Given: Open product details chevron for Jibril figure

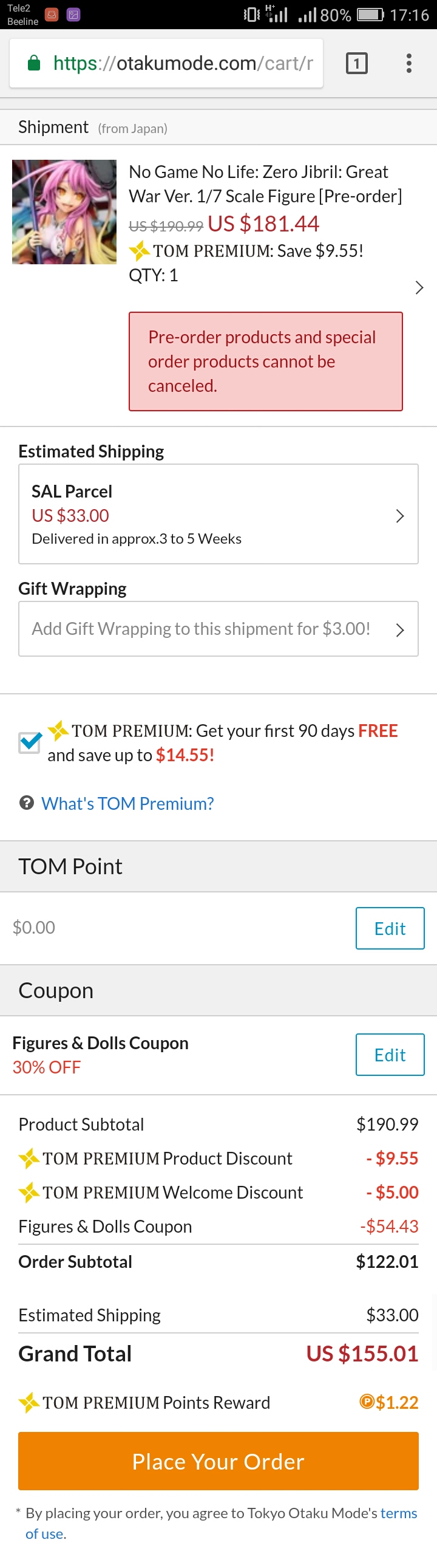Looking at the screenshot, I should point(419,288).
